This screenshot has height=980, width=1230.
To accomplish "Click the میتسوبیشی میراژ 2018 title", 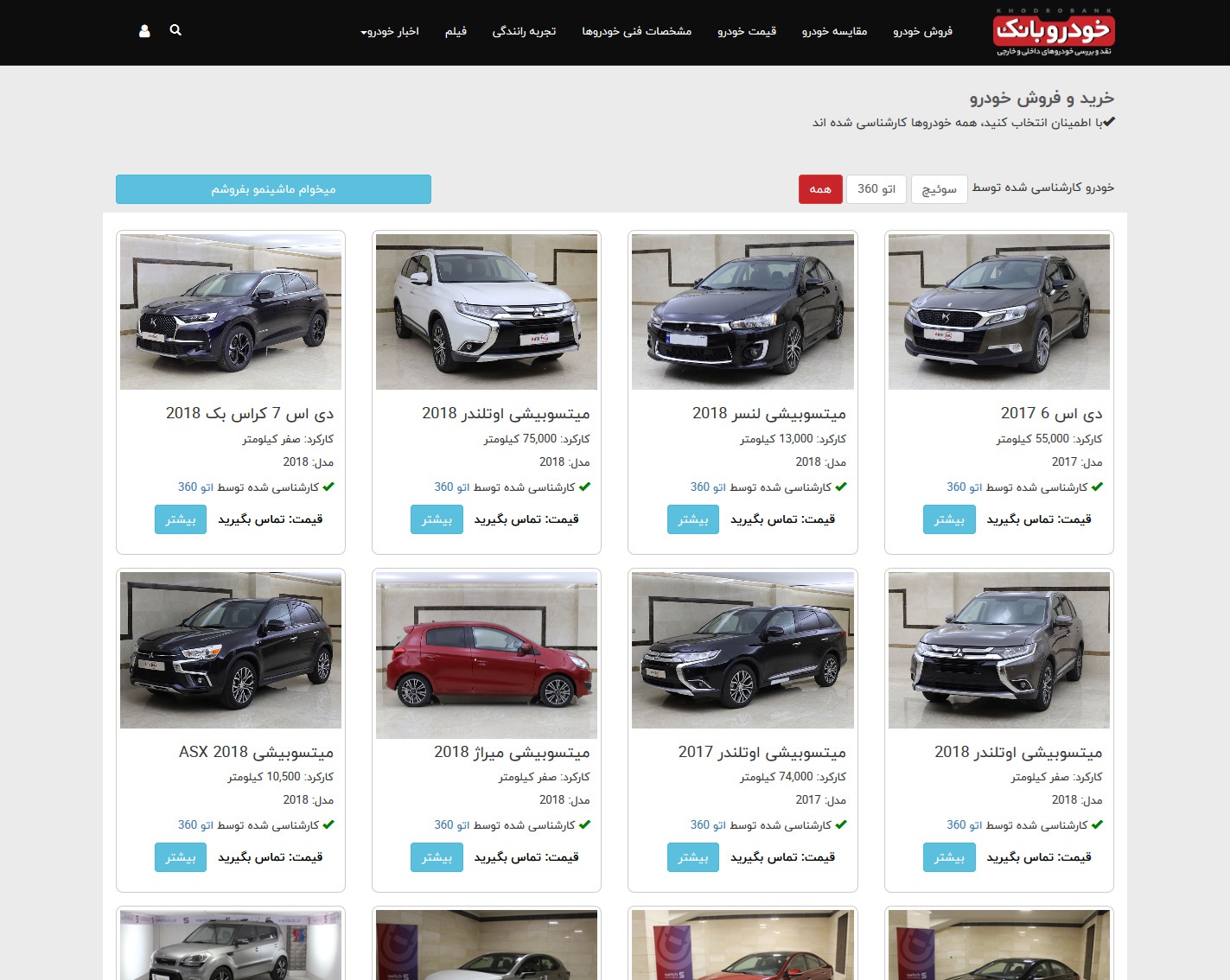I will (512, 752).
